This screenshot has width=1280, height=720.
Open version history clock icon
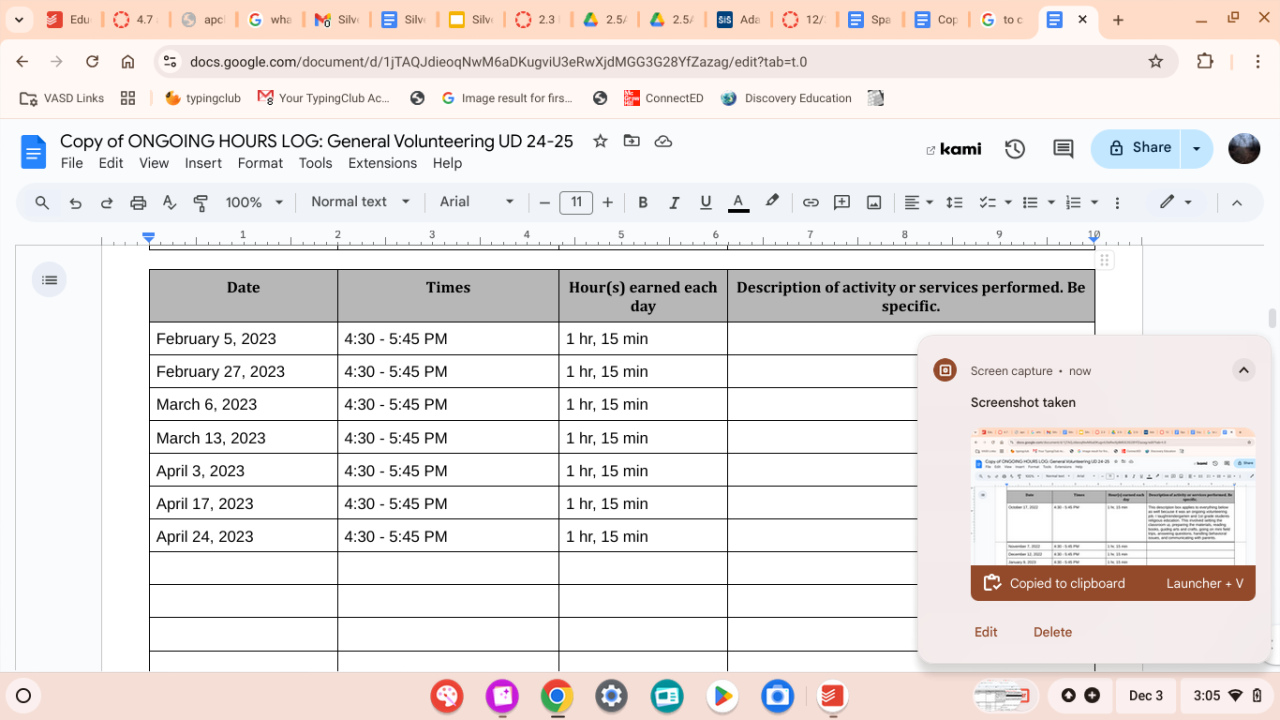click(1015, 149)
